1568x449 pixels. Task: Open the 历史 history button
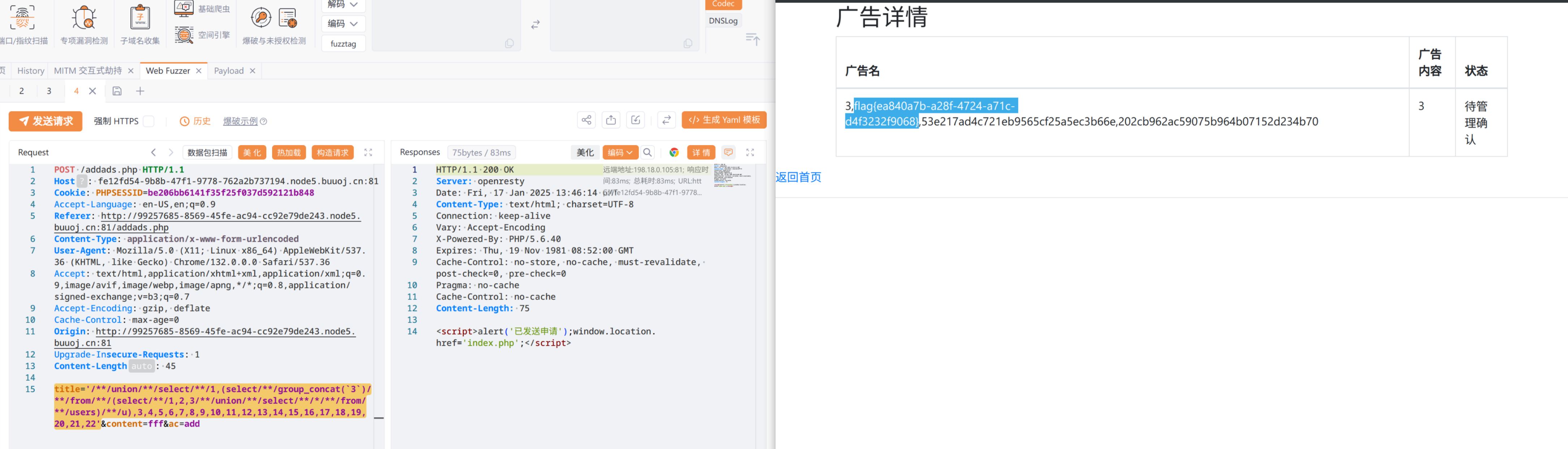click(x=195, y=121)
